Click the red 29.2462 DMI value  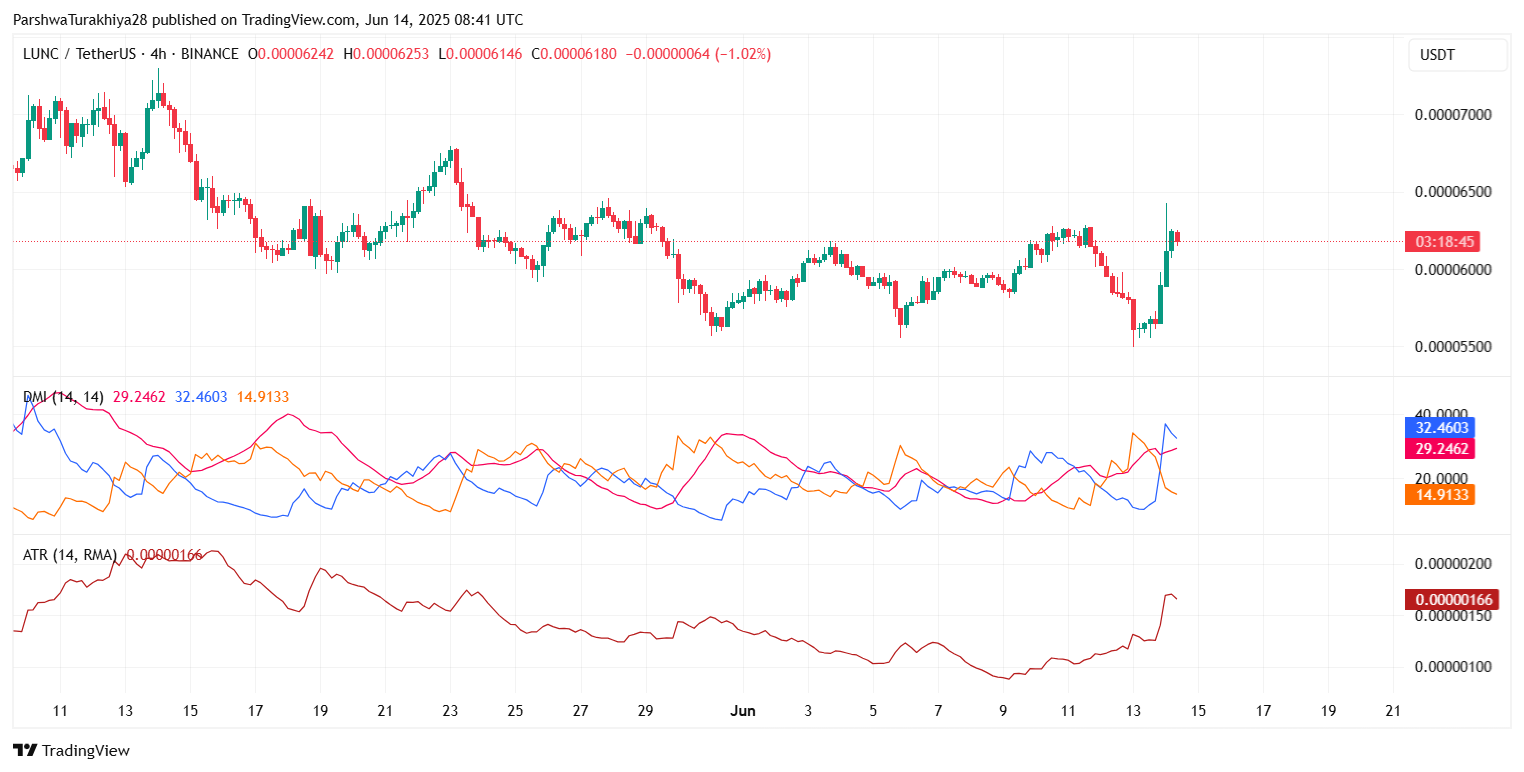pyautogui.click(x=138, y=396)
